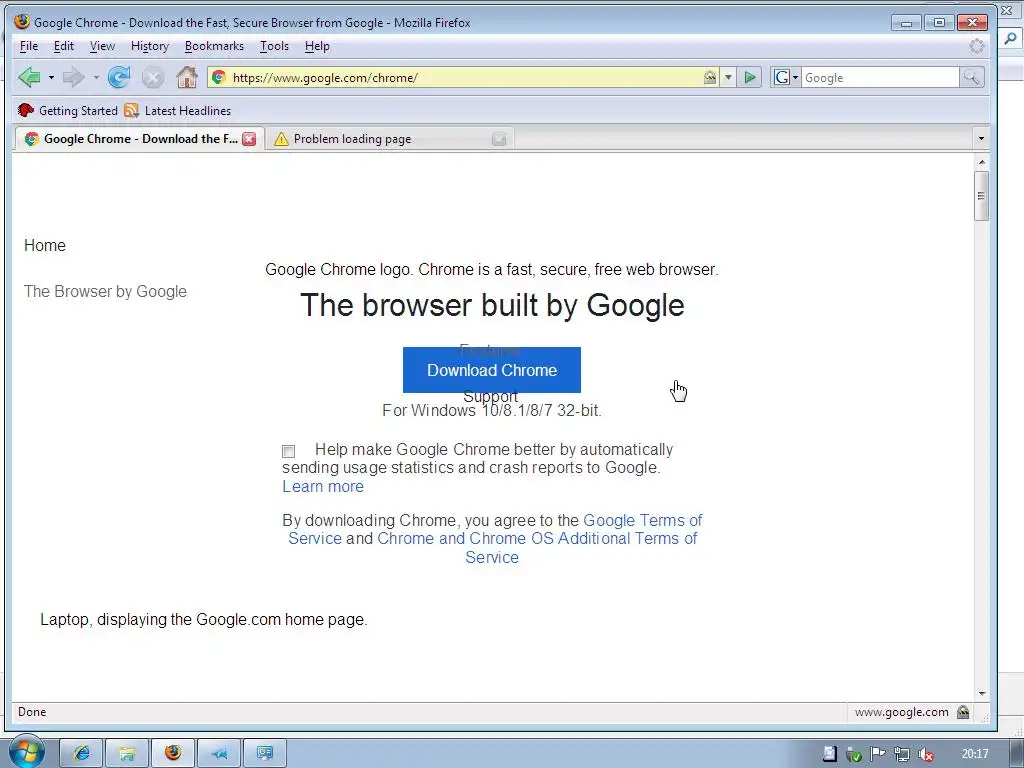Open the View menu
The height and width of the screenshot is (768, 1024).
(x=102, y=46)
